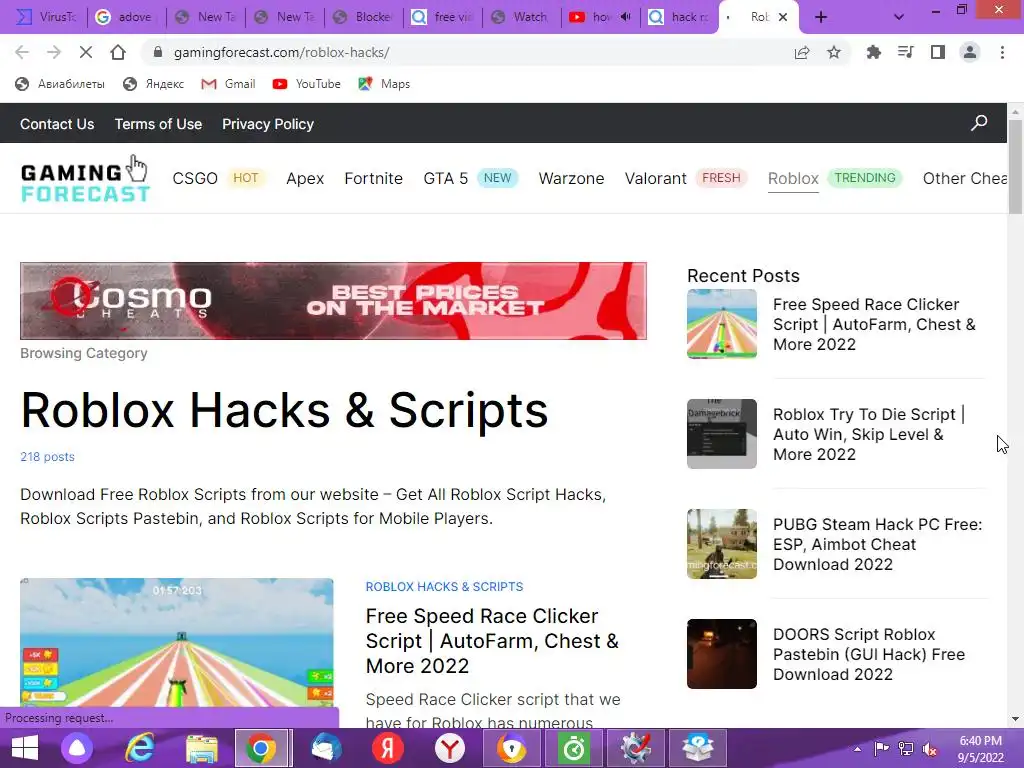1024x768 pixels.
Task: Launch Internet Explorer from taskbar
Action: (139, 748)
